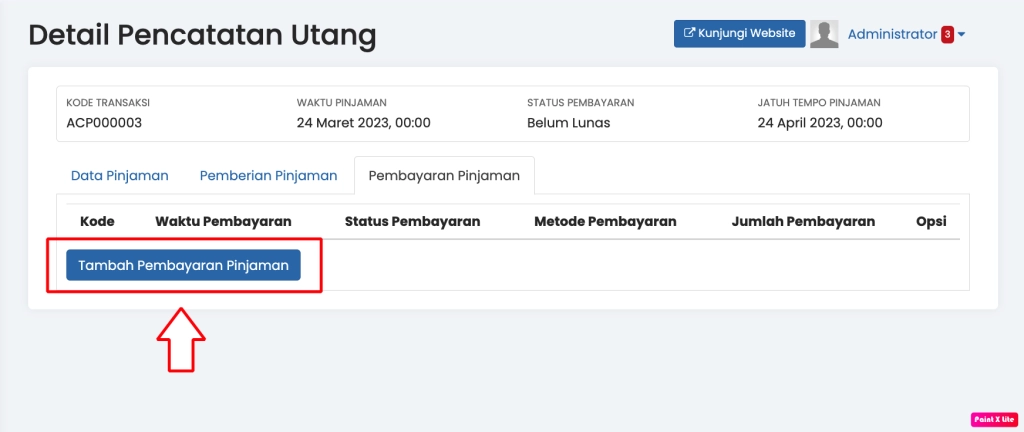Click the Waktu Pembayaran column header

coord(223,221)
